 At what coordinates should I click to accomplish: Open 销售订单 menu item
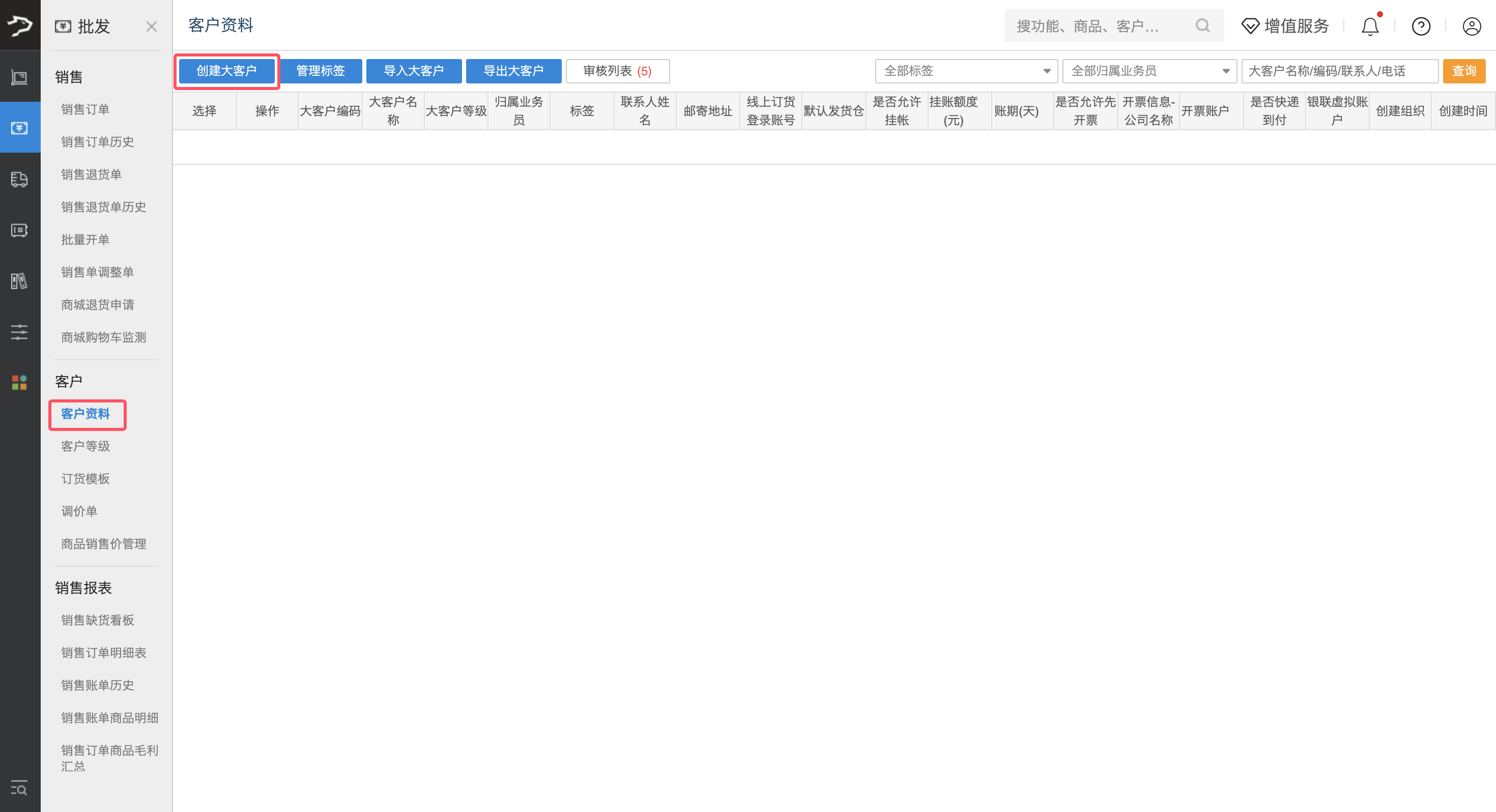85,109
